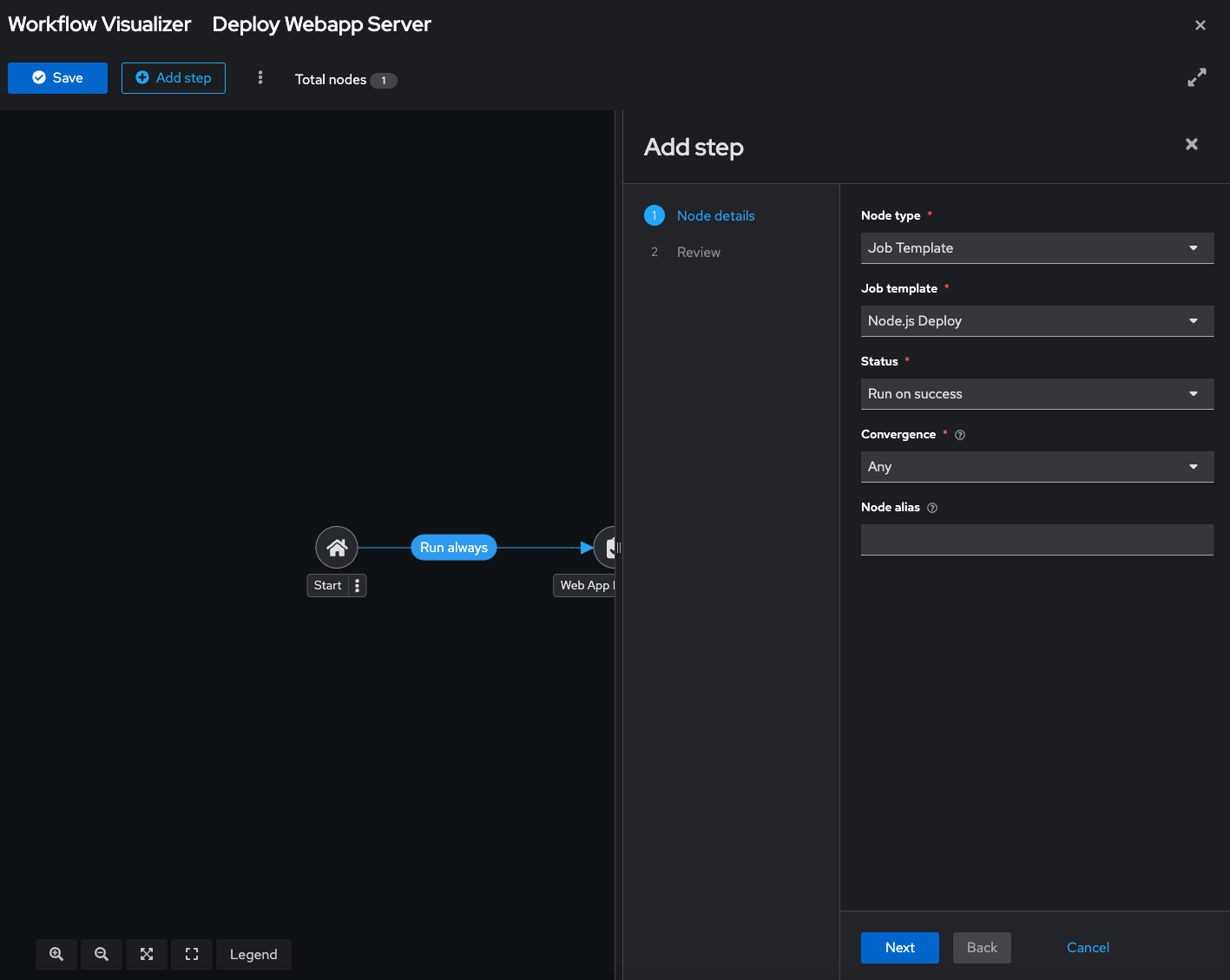Click the Start home node icon
The width and height of the screenshot is (1230, 980).
[337, 548]
